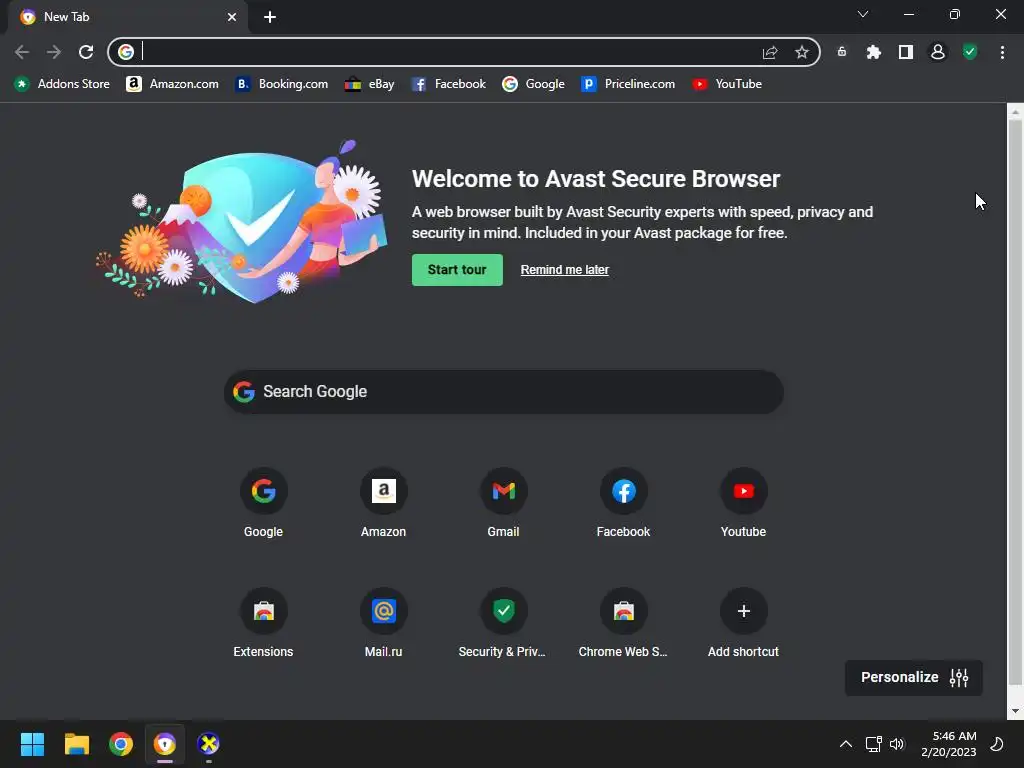Open File Explorer from taskbar
Viewport: 1024px width, 768px height.
(76, 744)
